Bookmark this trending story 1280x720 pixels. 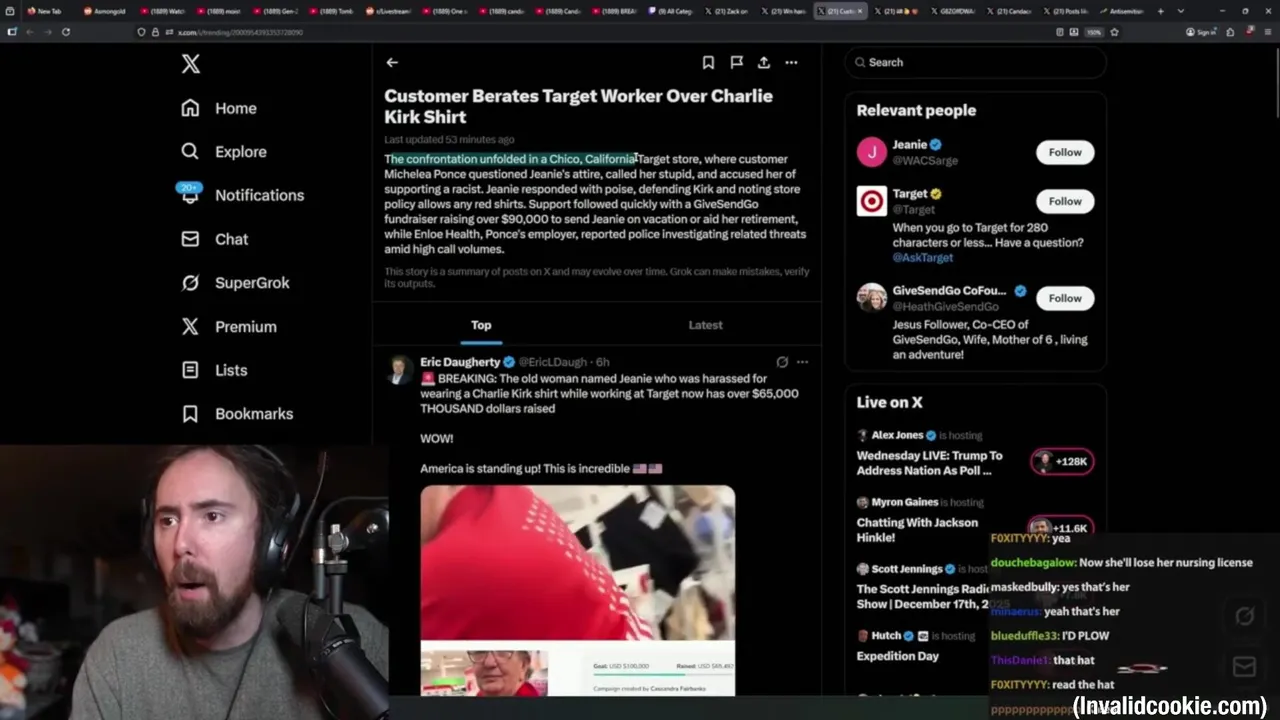click(x=708, y=62)
